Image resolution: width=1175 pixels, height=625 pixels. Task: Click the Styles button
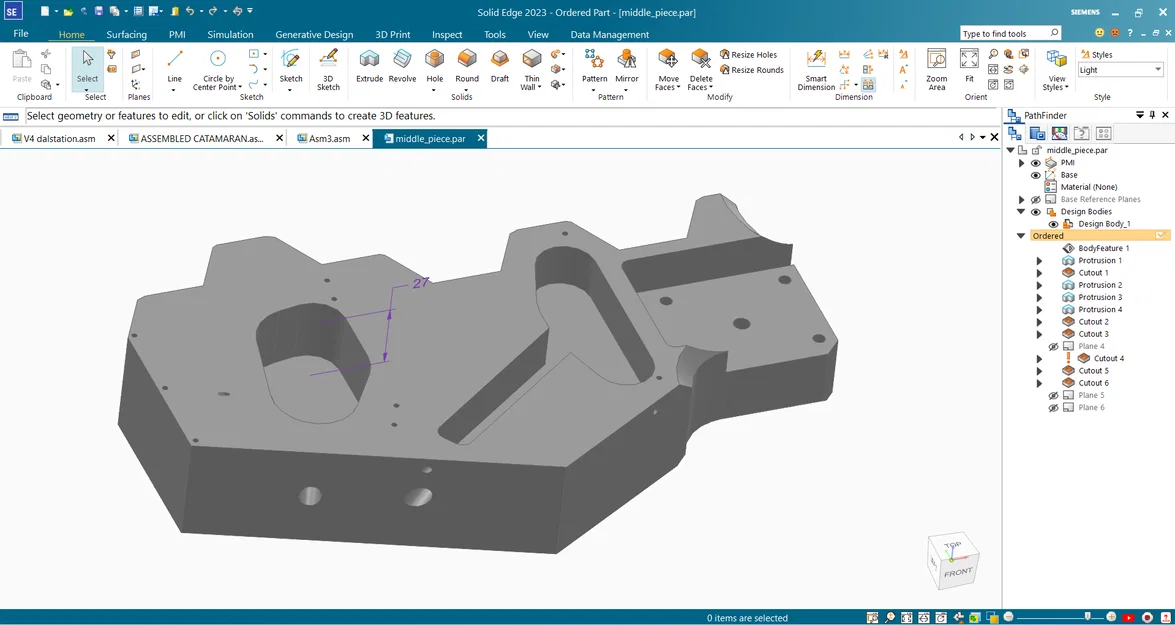pyautogui.click(x=1096, y=55)
